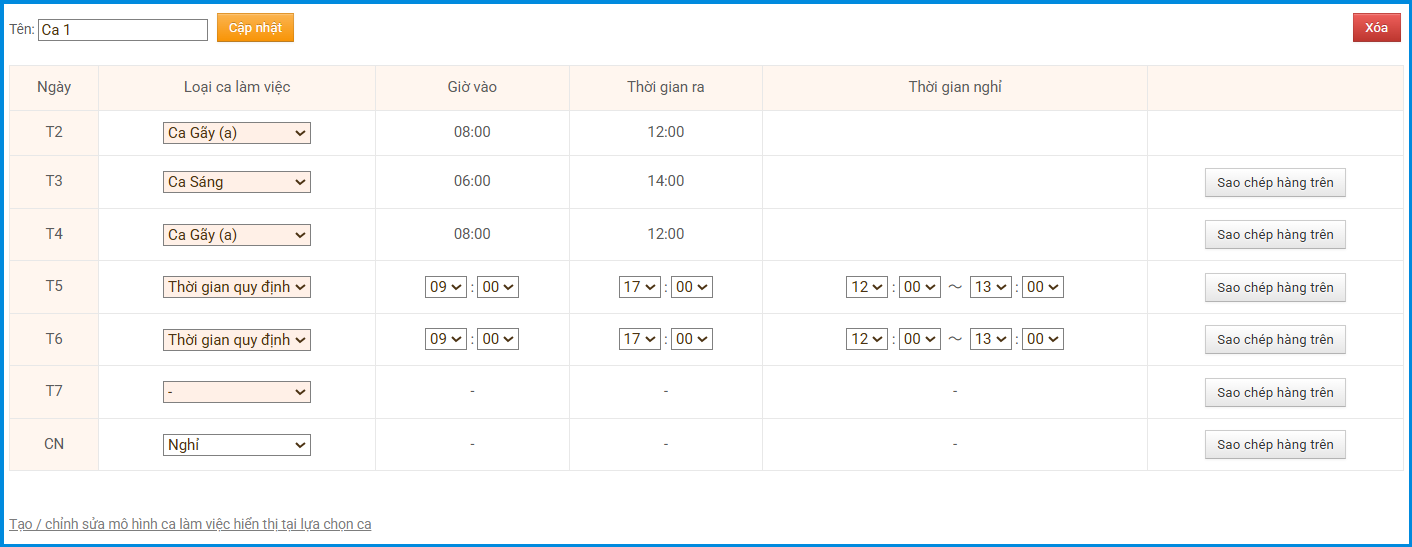Open T6 end hour dropdown
The width and height of the screenshot is (1412, 547).
[640, 339]
